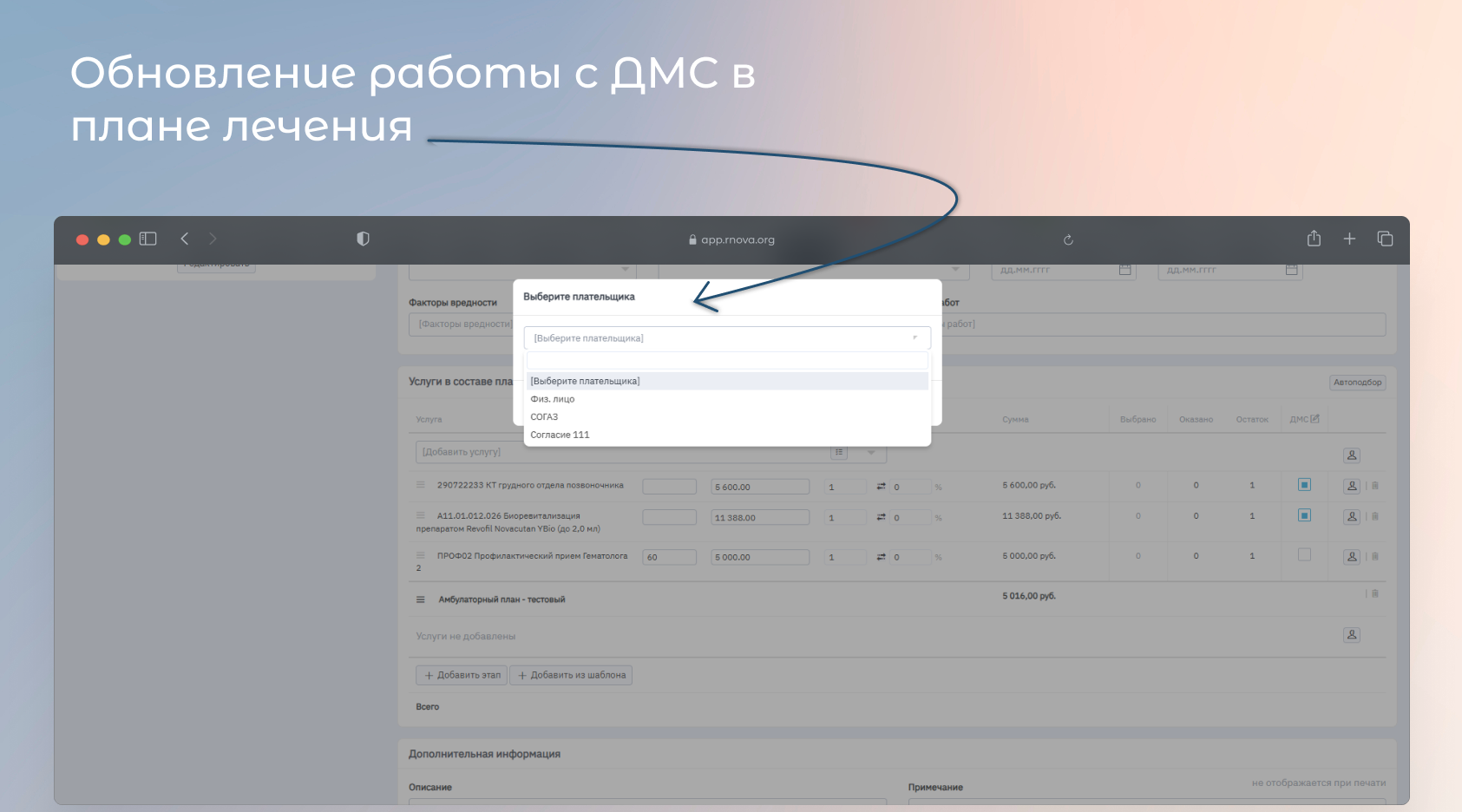1462x812 pixels.
Task: Open Safari tab overview icon
Action: (1385, 239)
